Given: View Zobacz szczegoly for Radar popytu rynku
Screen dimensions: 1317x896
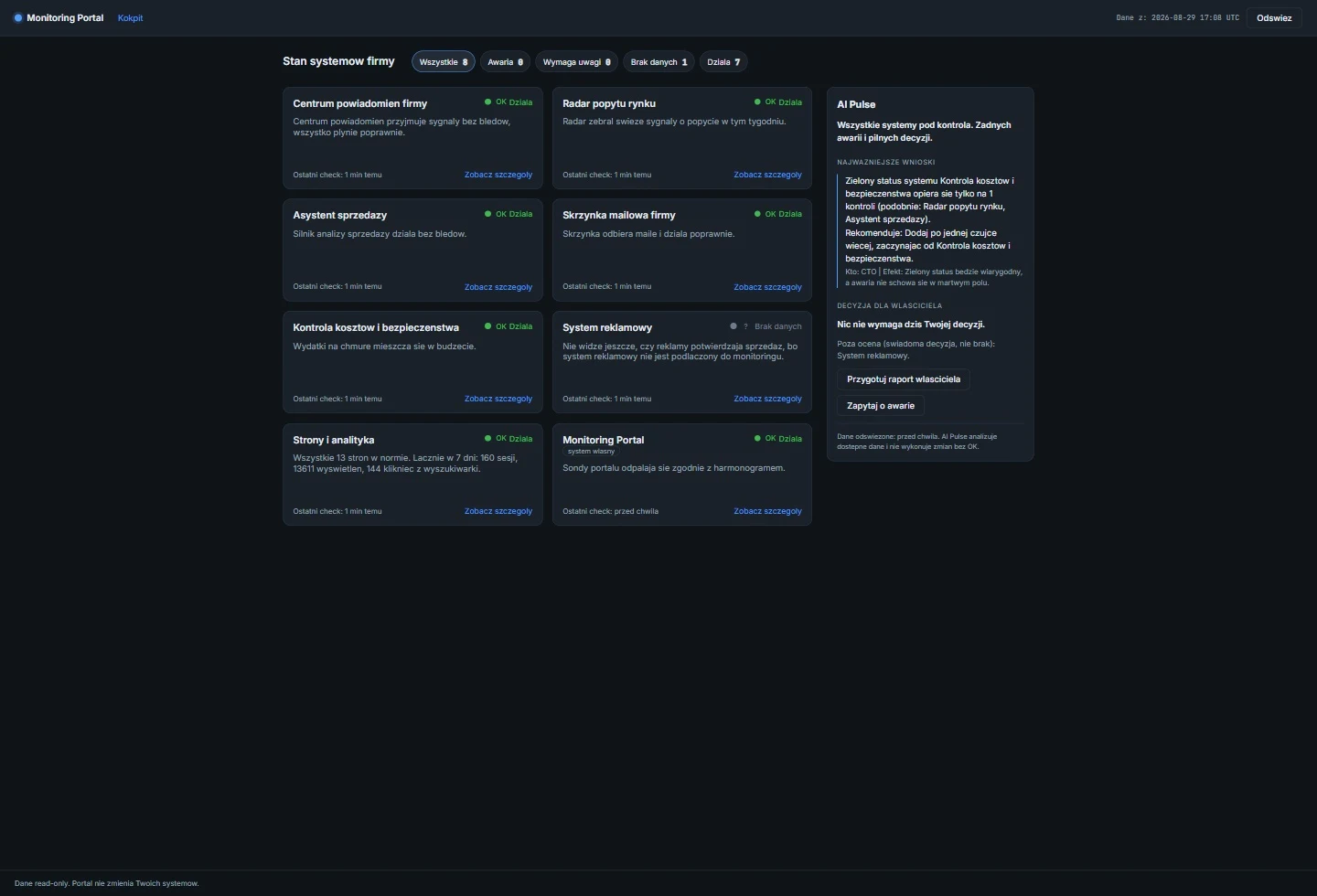Looking at the screenshot, I should [x=767, y=175].
